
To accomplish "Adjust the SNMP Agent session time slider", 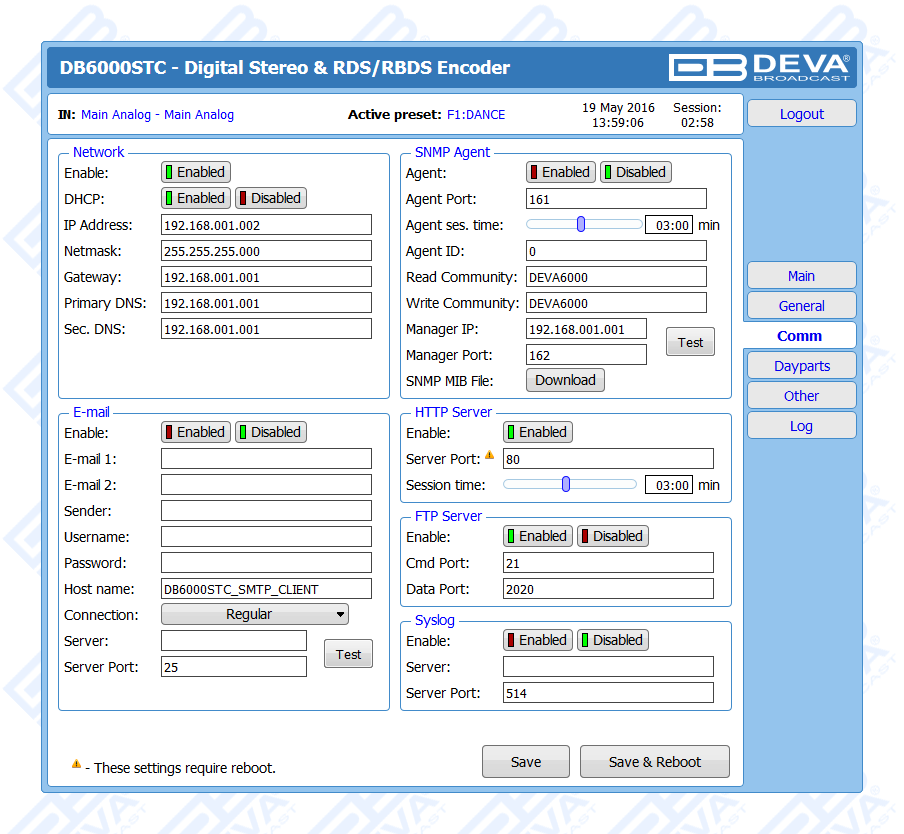I will 581,225.
